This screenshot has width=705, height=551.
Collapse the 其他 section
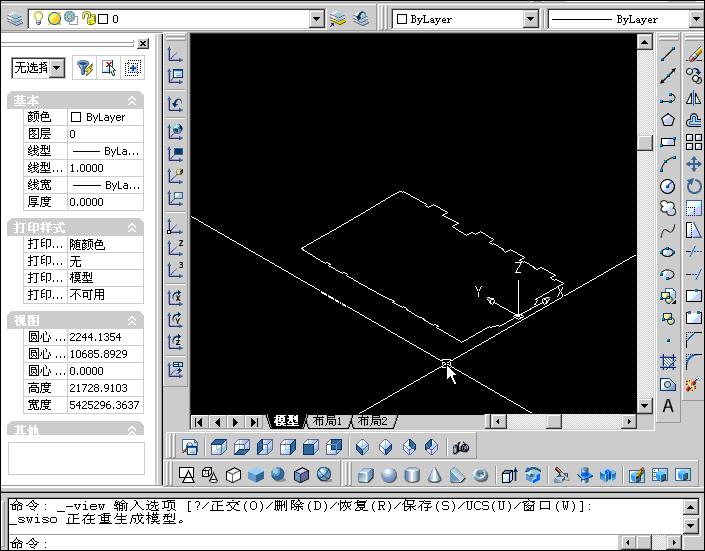click(132, 430)
